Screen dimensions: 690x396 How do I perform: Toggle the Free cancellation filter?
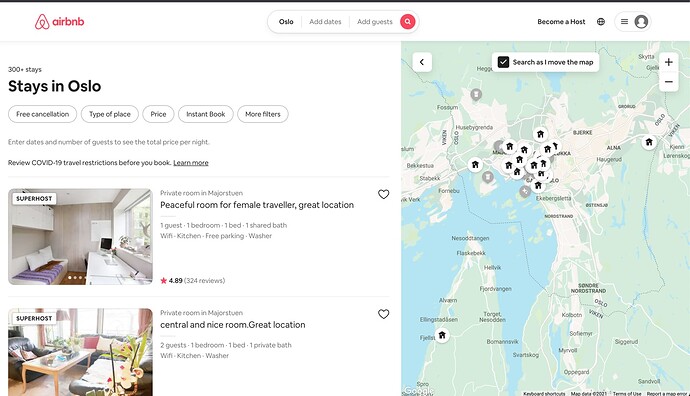pyautogui.click(x=43, y=114)
